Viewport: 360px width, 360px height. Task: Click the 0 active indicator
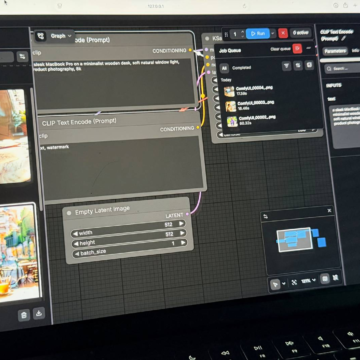click(301, 33)
